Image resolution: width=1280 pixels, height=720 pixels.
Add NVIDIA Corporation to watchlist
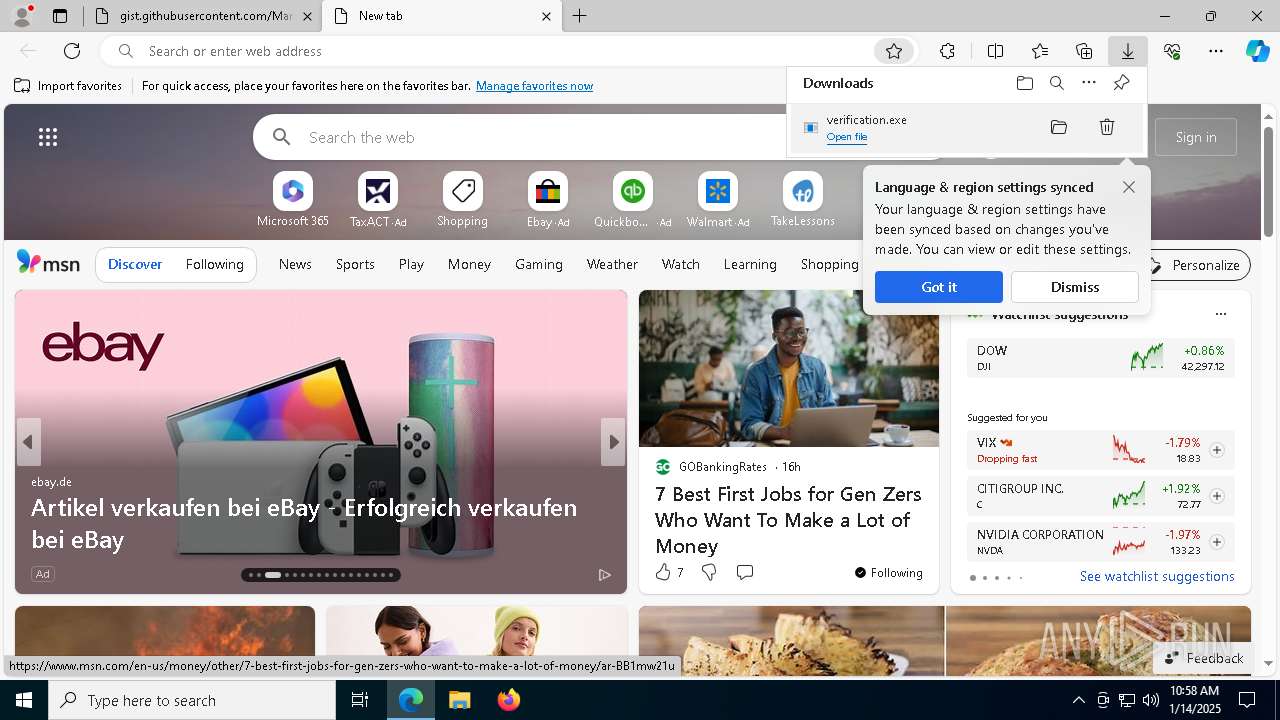pos(1217,542)
